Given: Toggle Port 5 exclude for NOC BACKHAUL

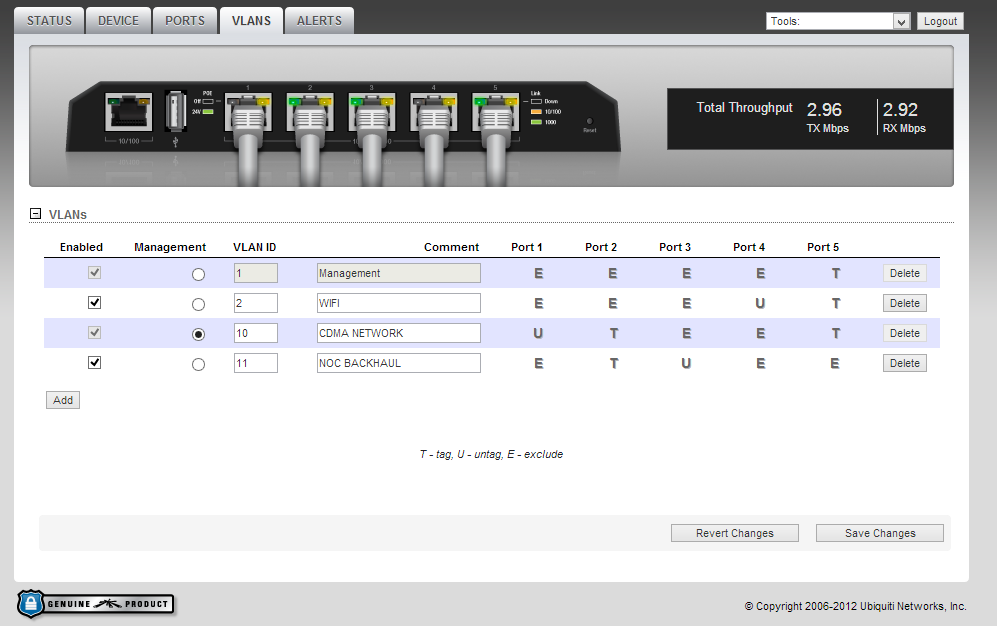Looking at the screenshot, I should point(835,363).
